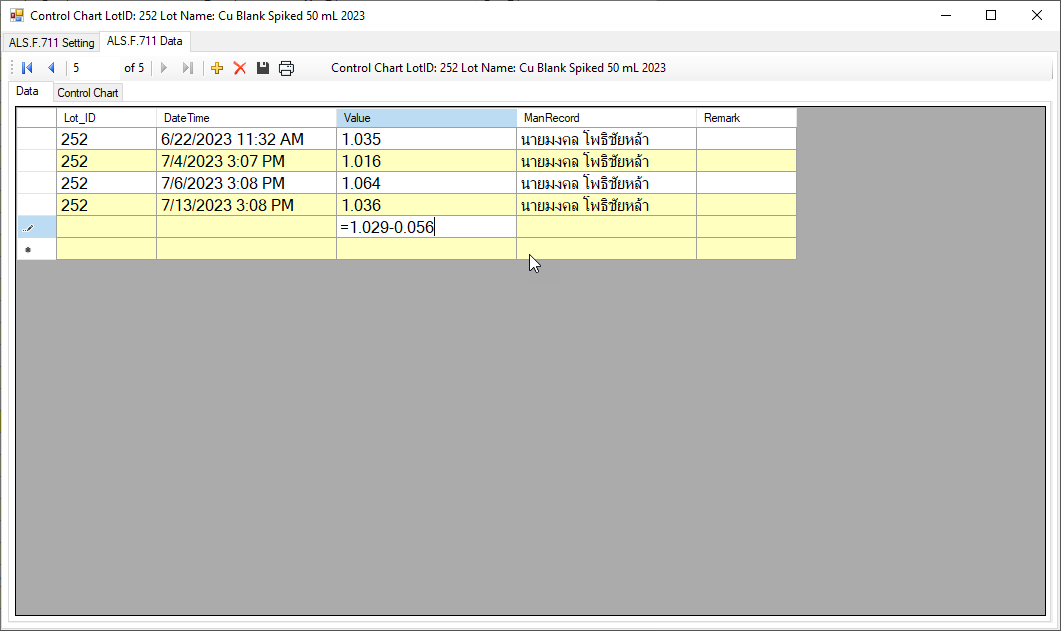1061x631 pixels.
Task: Delete the current record with red X
Action: (x=240, y=68)
